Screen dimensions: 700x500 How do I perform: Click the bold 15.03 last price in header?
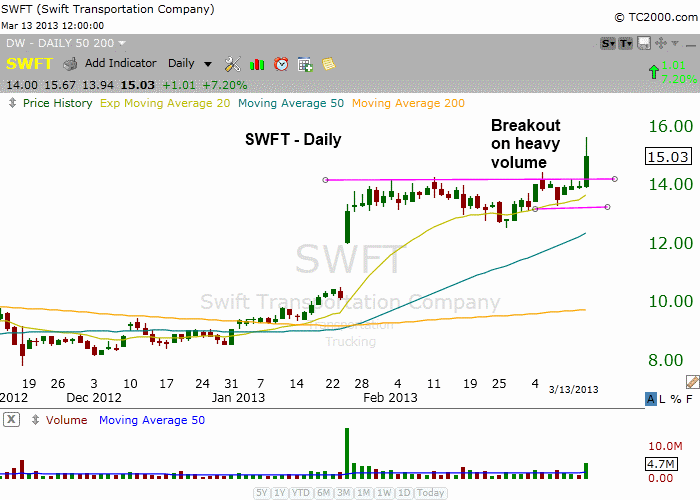tap(138, 85)
